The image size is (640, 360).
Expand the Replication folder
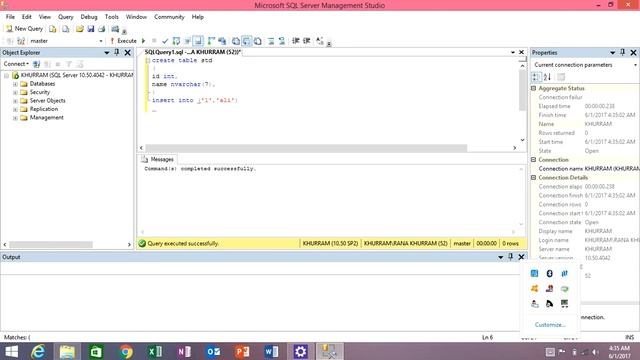(15, 109)
